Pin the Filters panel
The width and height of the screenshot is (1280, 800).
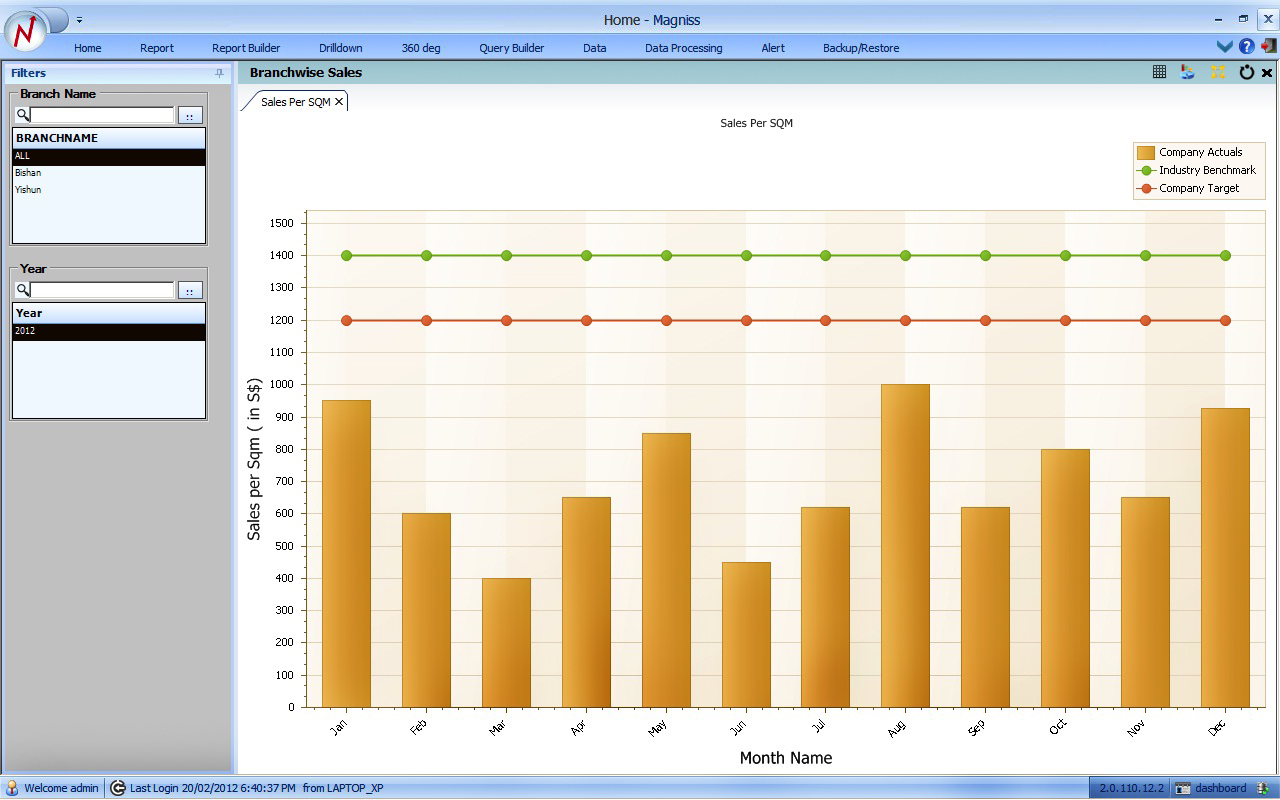coord(219,73)
